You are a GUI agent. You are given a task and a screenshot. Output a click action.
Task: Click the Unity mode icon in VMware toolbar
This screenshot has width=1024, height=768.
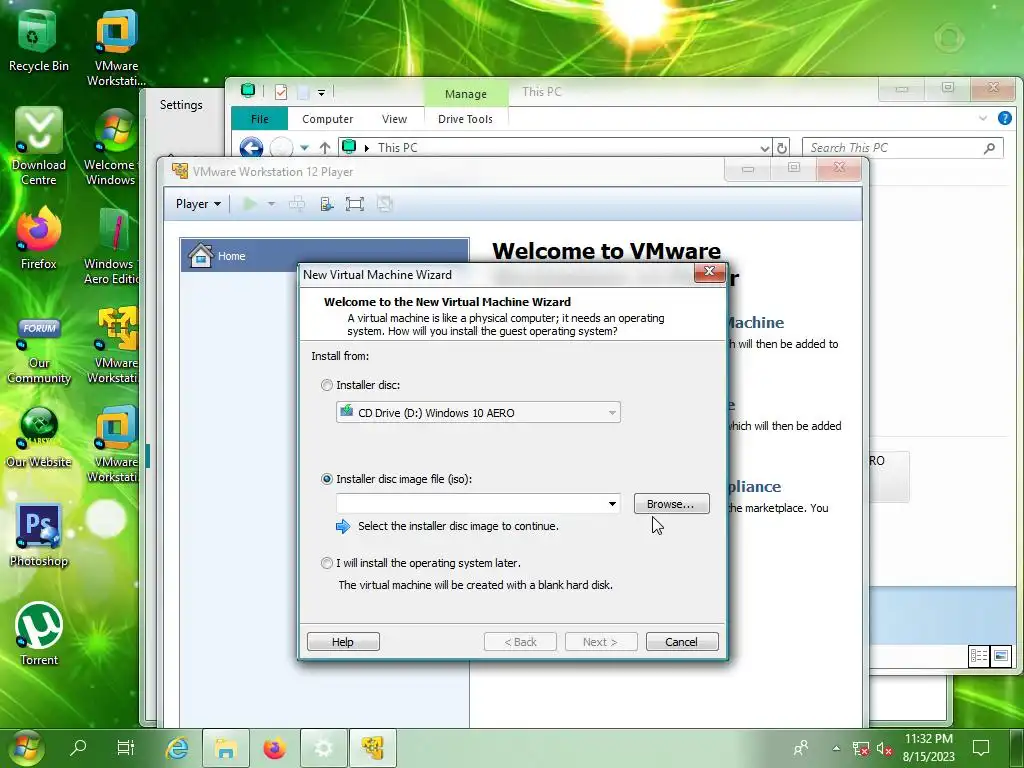pyautogui.click(x=385, y=204)
